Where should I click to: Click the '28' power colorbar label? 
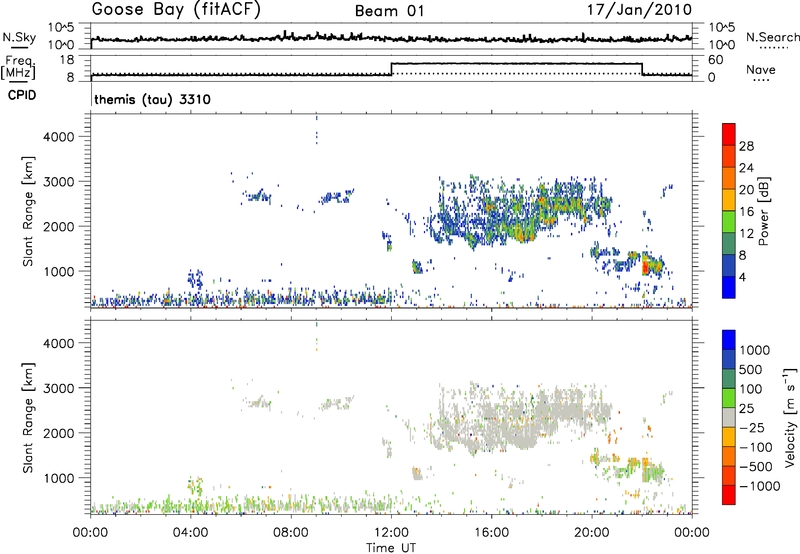coord(746,146)
